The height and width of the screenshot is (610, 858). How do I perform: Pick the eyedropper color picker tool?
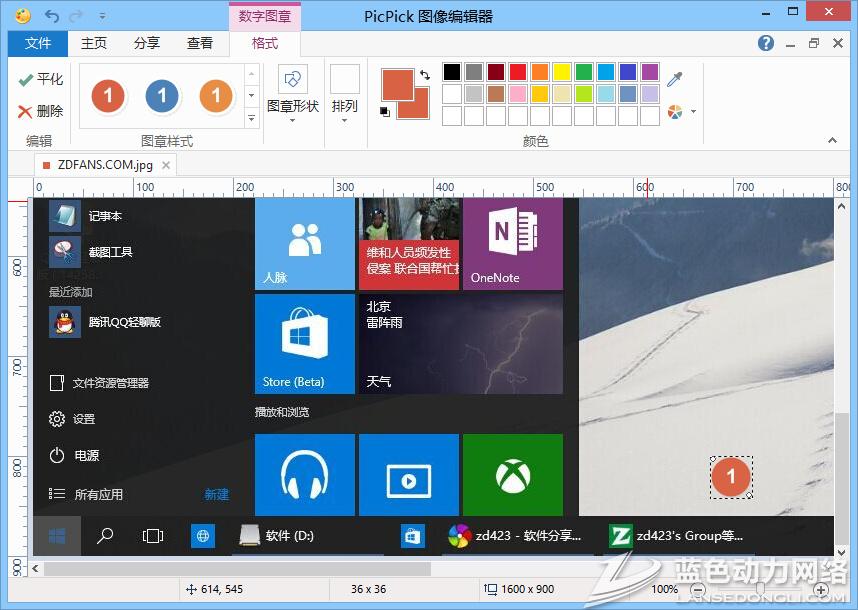tap(676, 80)
